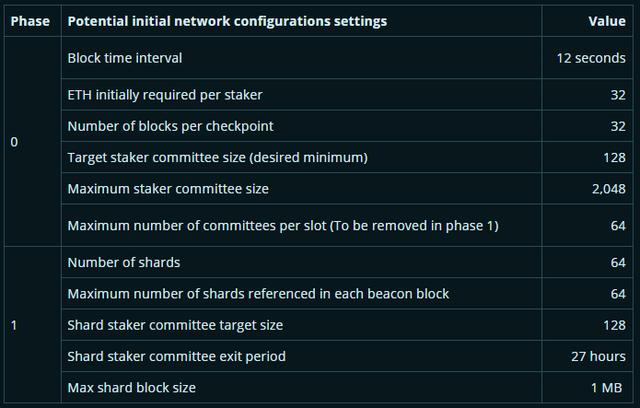Select the Number of shards row label
This screenshot has height=408, width=640.
pyautogui.click(x=123, y=262)
